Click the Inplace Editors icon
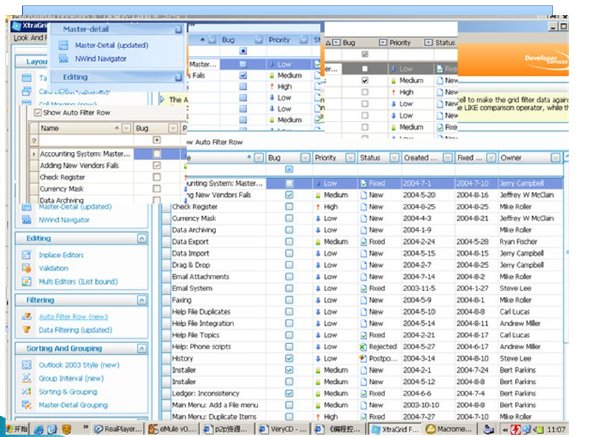600x437 pixels. tap(26, 255)
